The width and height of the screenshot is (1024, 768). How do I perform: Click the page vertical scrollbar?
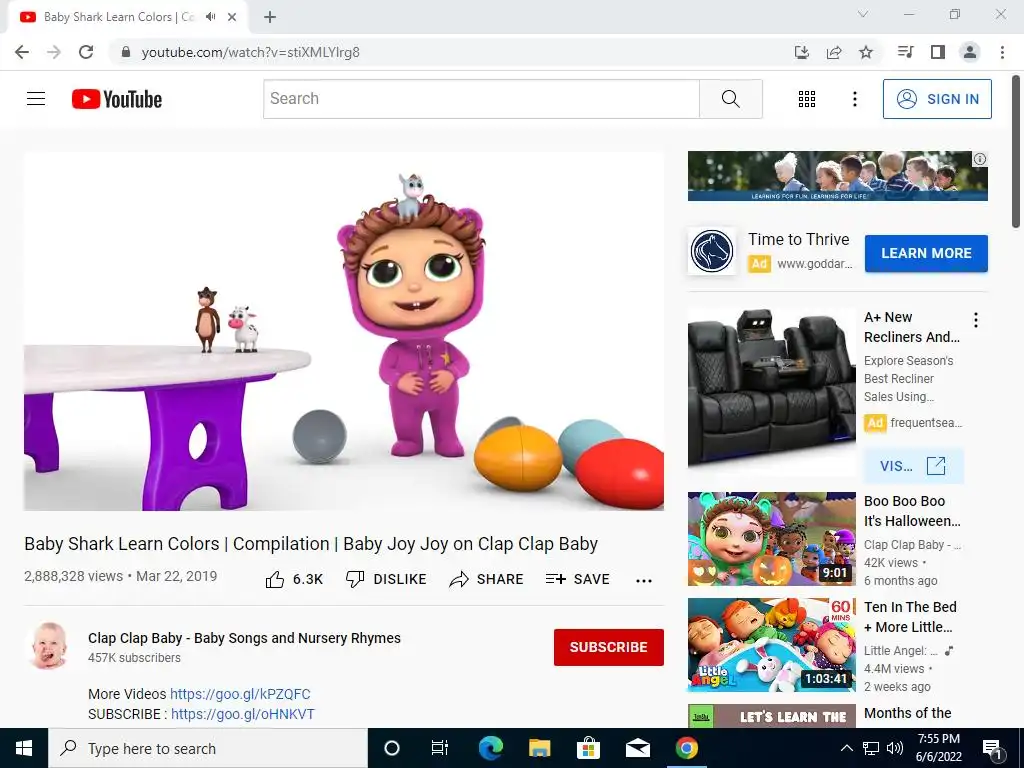point(1016,152)
